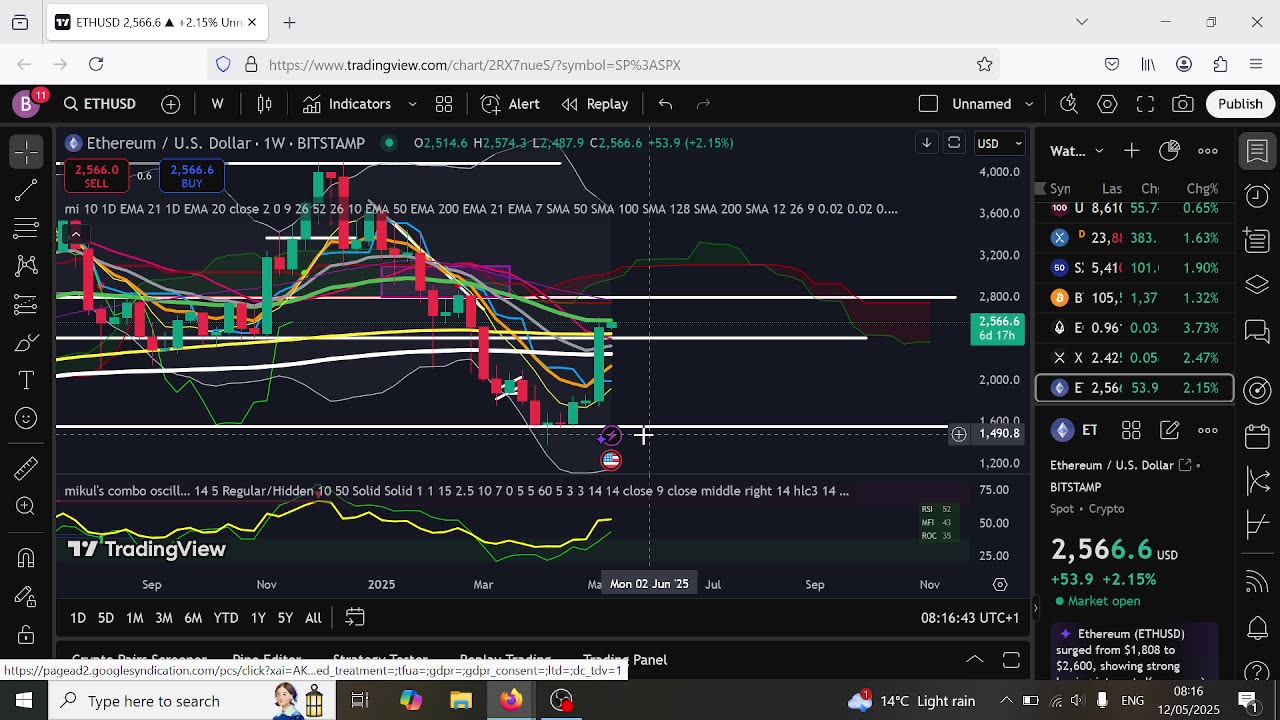Open the Notifications bell panel
Viewport: 1280px width, 720px height.
[x=1258, y=628]
